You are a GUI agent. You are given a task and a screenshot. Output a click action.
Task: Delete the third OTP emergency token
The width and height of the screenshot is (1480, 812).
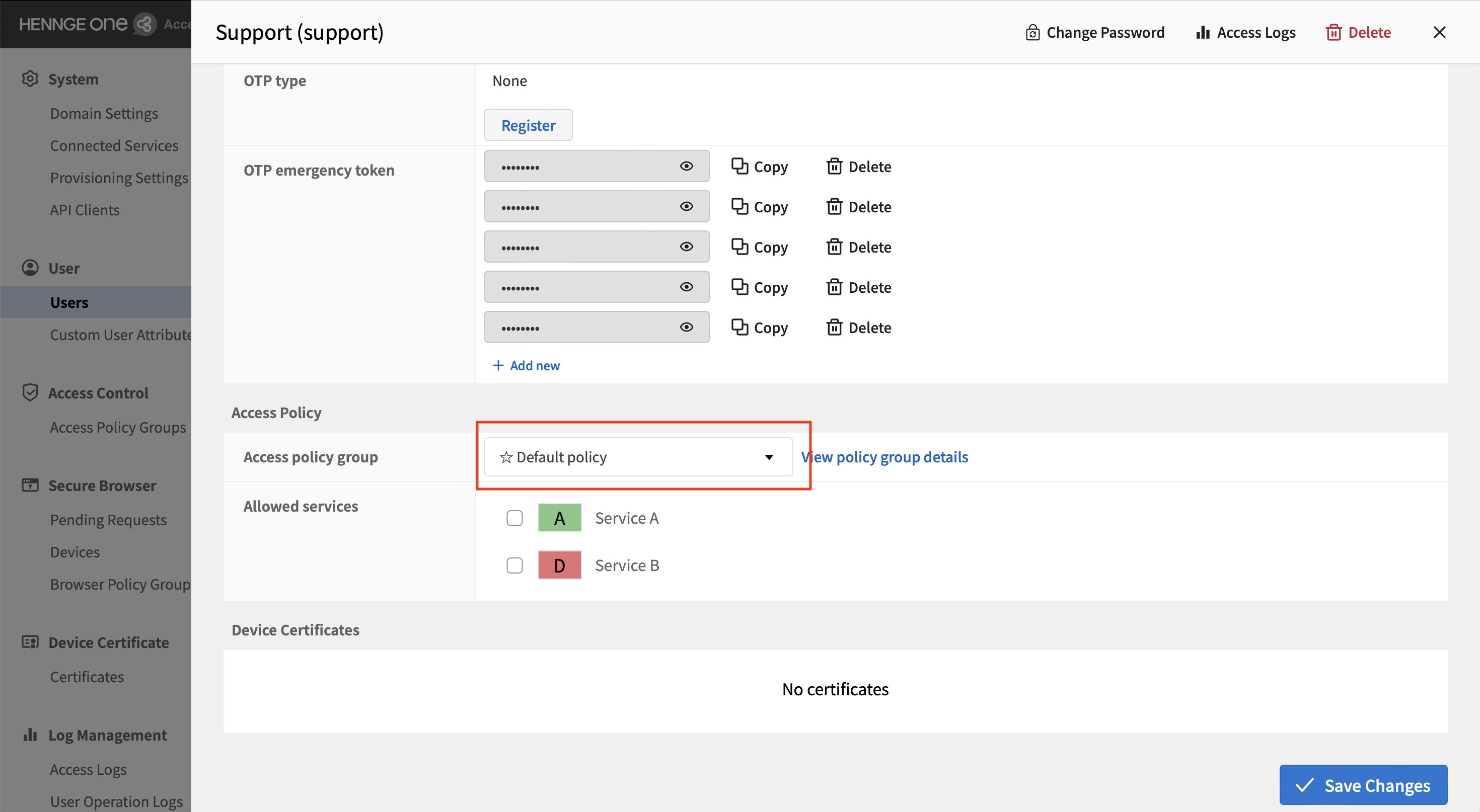point(859,247)
